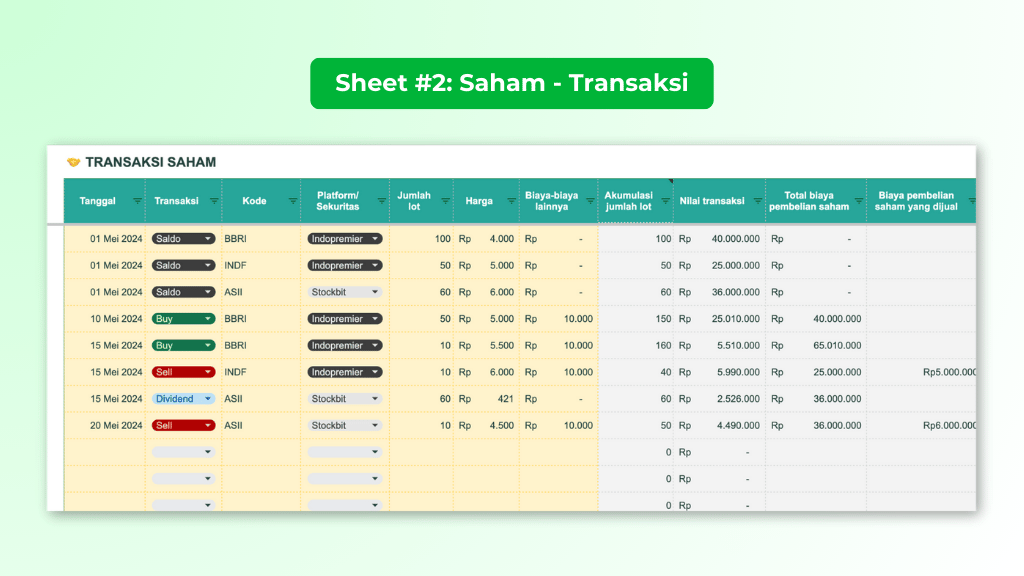This screenshot has width=1024, height=576.
Task: Open the Sell dropdown for the INDF transaction
Action: click(183, 371)
